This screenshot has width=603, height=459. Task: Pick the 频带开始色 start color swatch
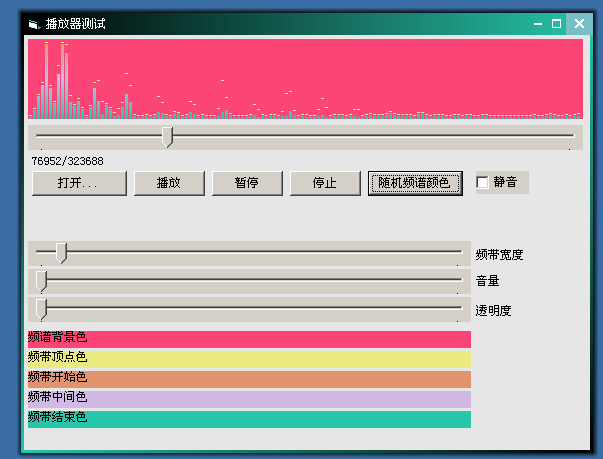[x=249, y=379]
